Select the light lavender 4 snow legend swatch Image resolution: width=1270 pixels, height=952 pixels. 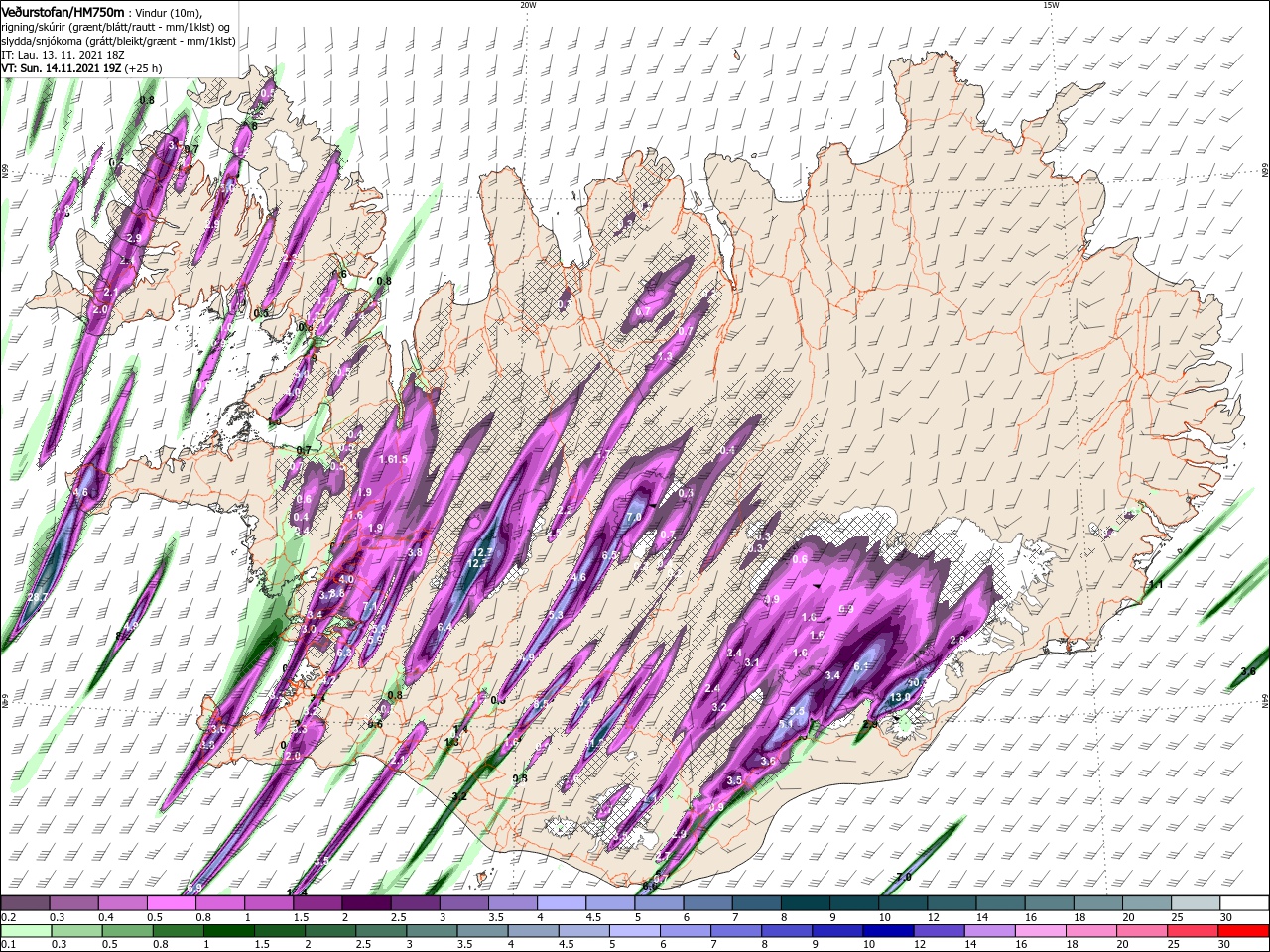562,903
